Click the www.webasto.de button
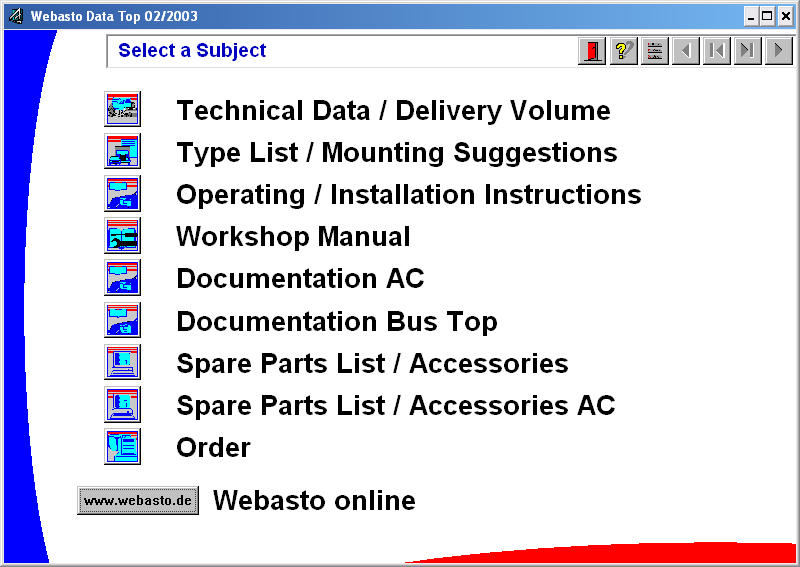The width and height of the screenshot is (800, 567). coord(138,501)
